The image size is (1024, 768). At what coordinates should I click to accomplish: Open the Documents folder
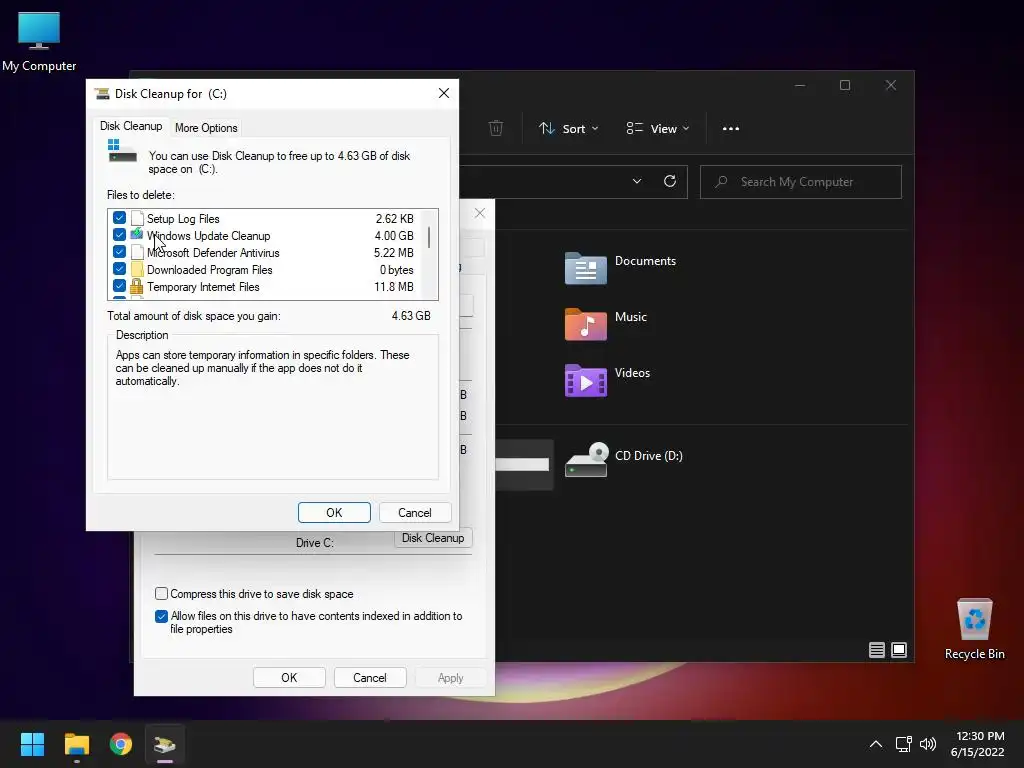click(620, 268)
